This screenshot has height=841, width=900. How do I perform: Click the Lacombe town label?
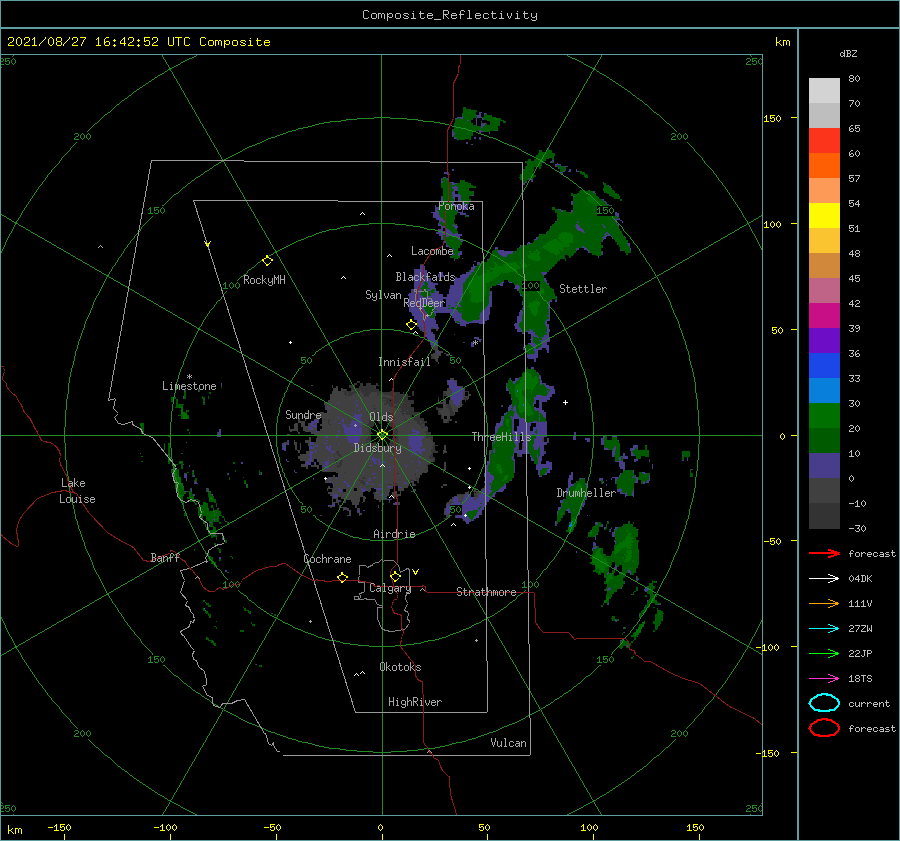point(432,251)
